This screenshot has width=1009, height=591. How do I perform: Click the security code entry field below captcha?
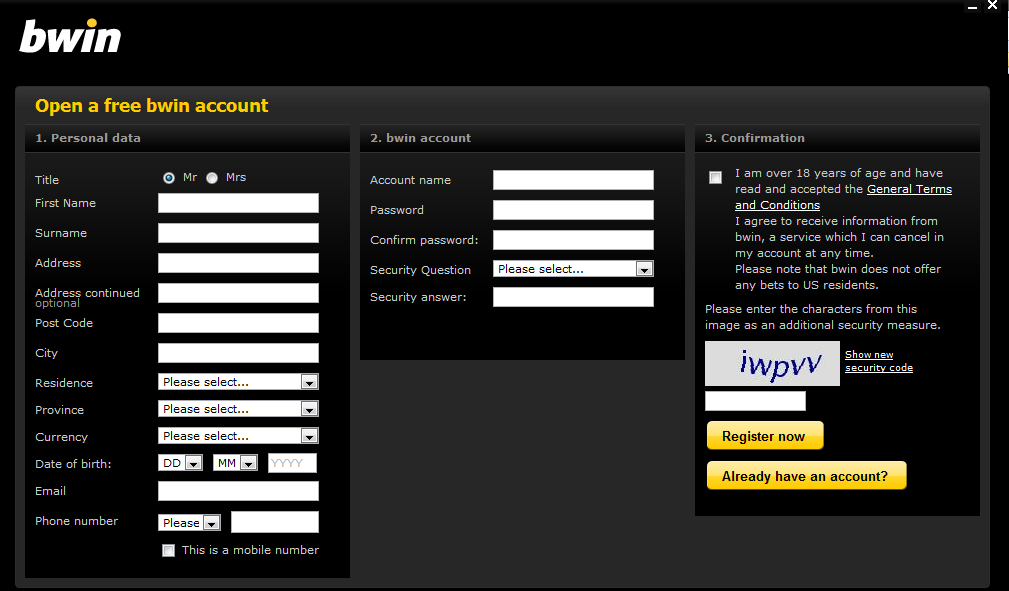click(754, 400)
